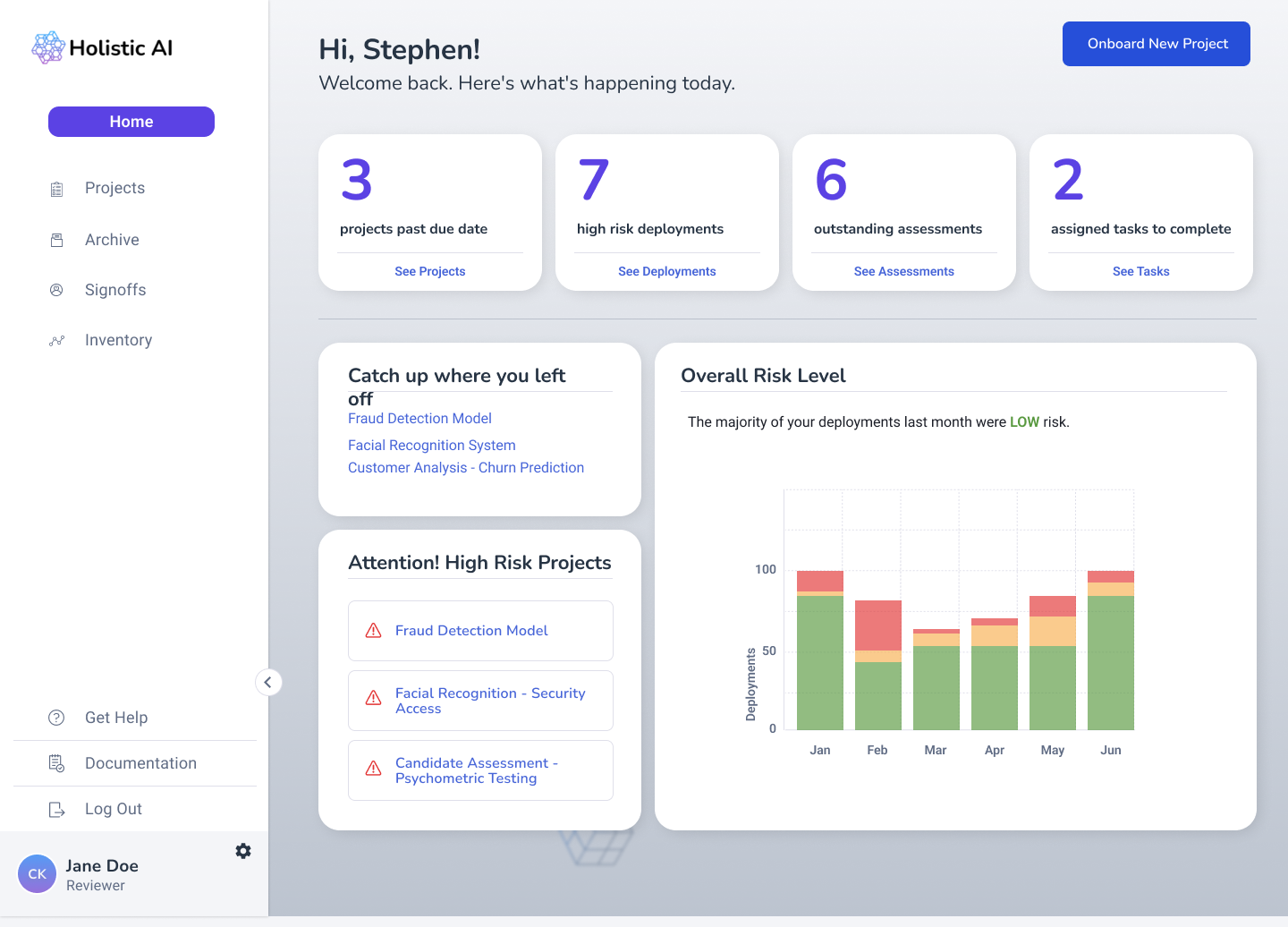Click the Get Help question mark icon

click(56, 718)
